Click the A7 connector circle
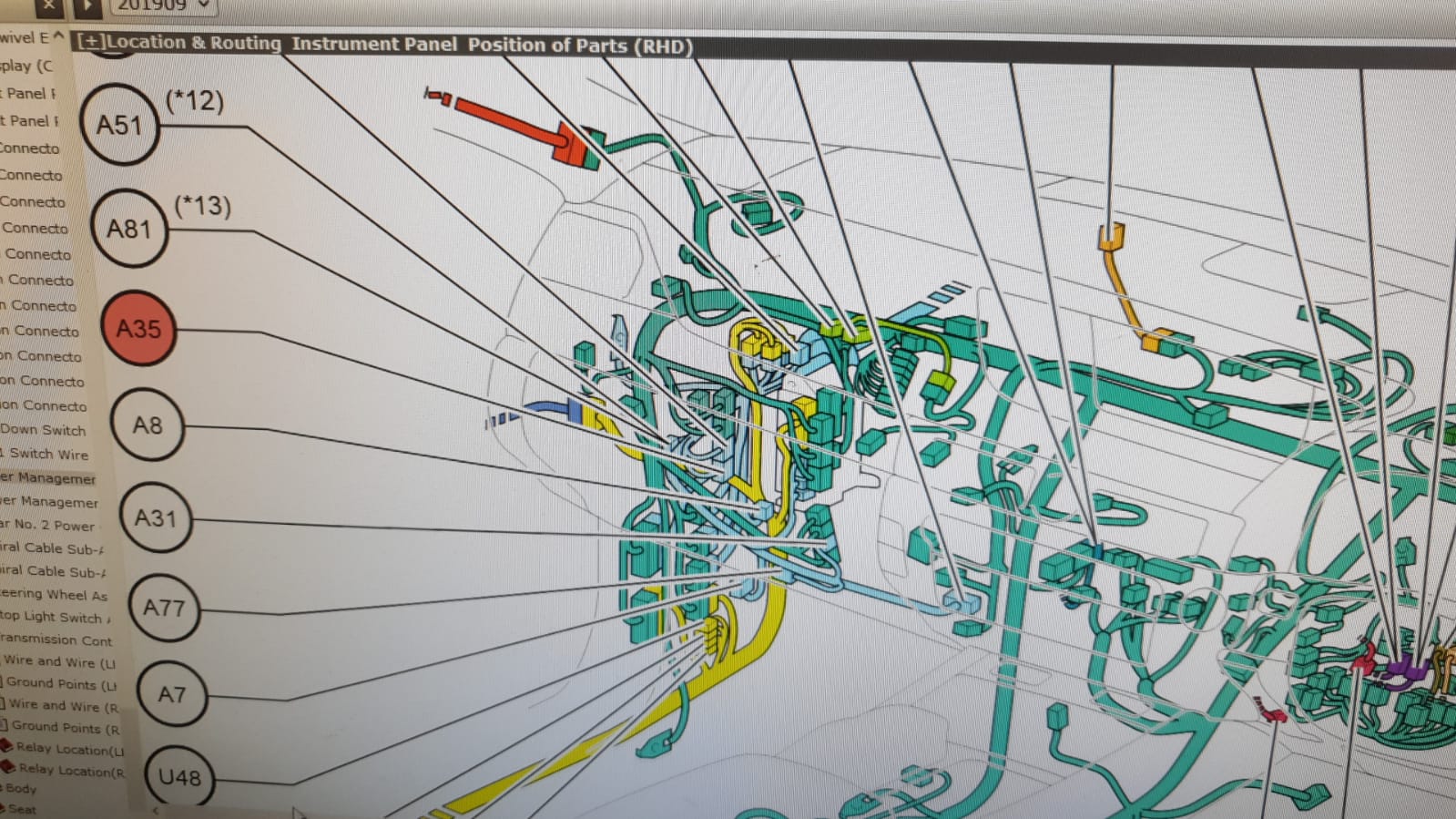This screenshot has height=819, width=1456. (171, 694)
